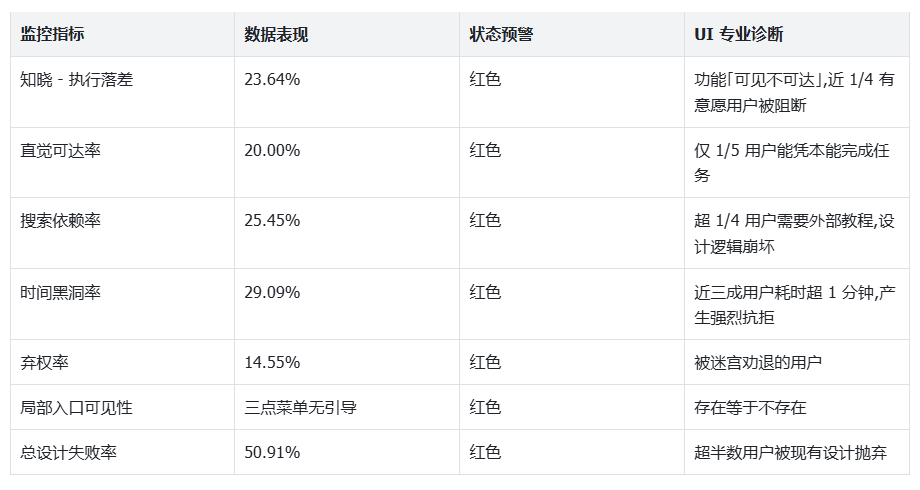Select the 20.00% data cell
The image size is (920, 490).
272,151
